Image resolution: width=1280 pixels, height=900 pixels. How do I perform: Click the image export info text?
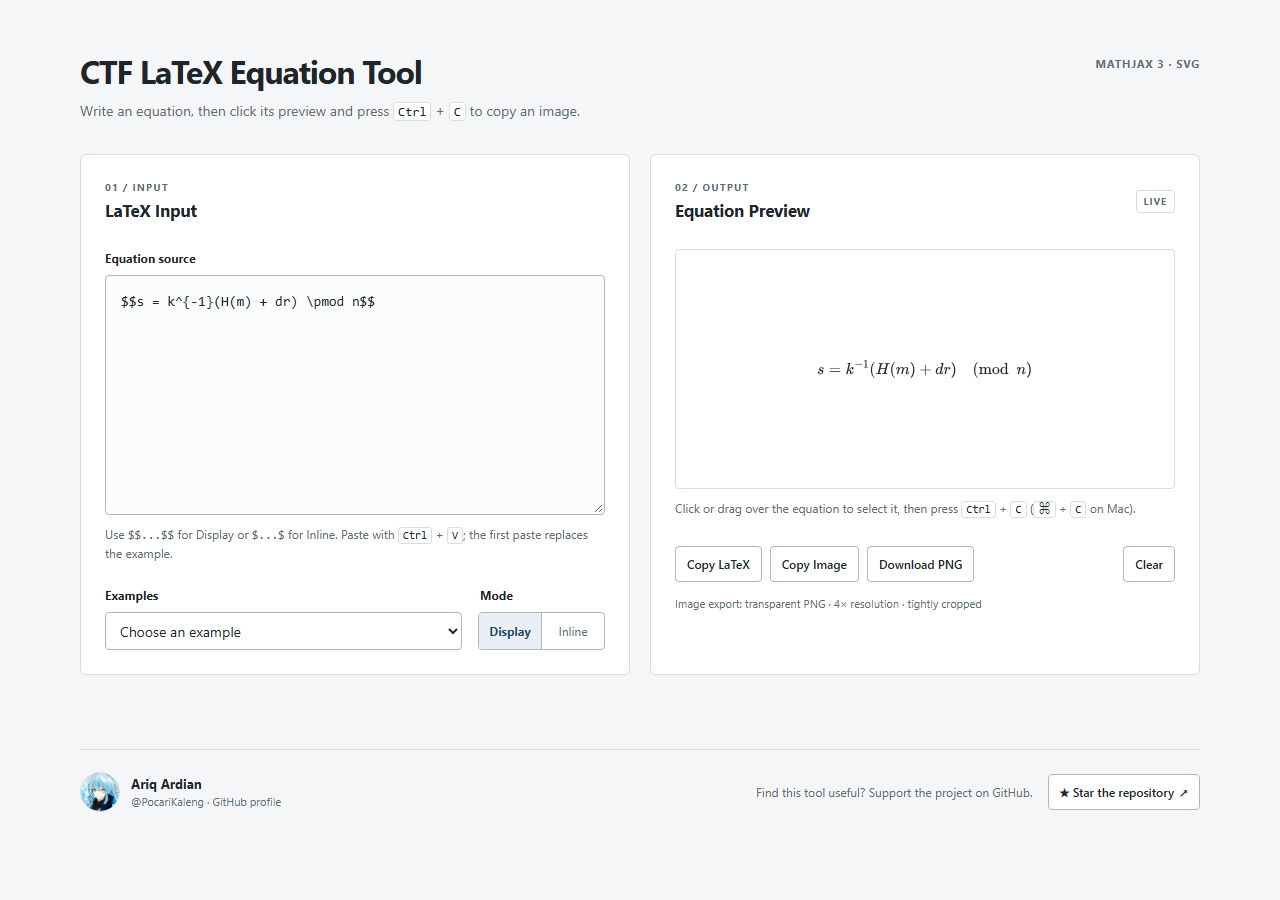click(828, 604)
